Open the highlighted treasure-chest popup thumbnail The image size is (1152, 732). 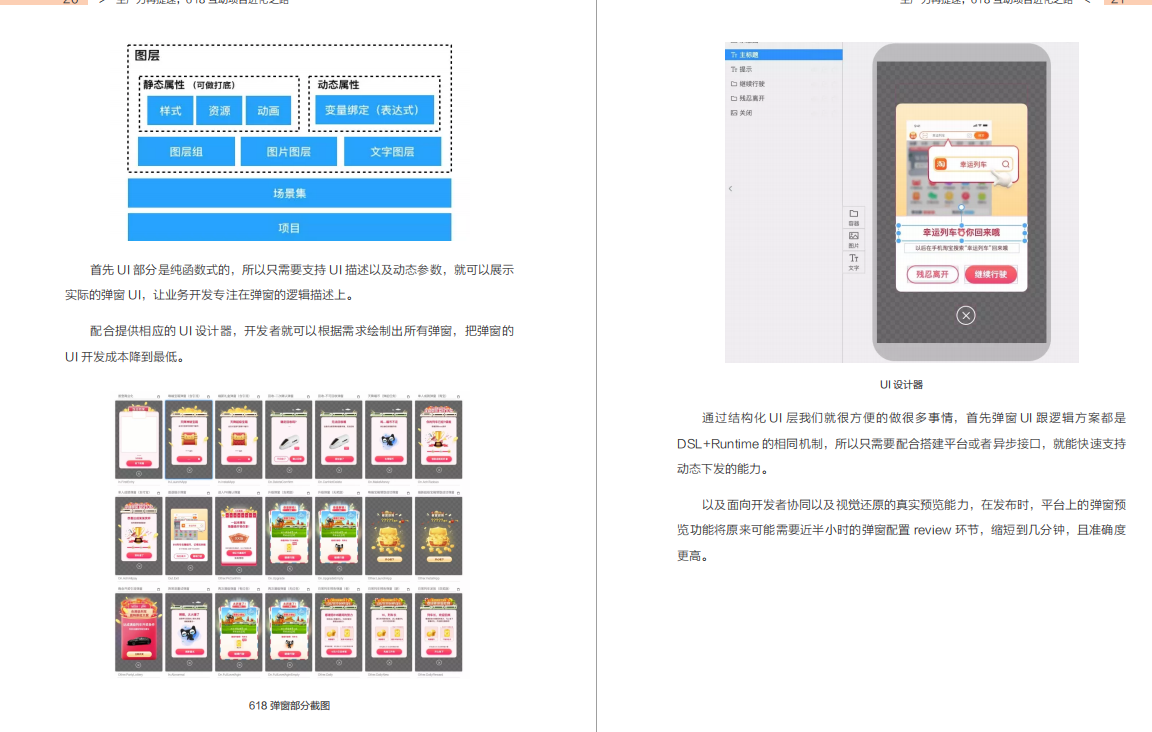(189, 439)
